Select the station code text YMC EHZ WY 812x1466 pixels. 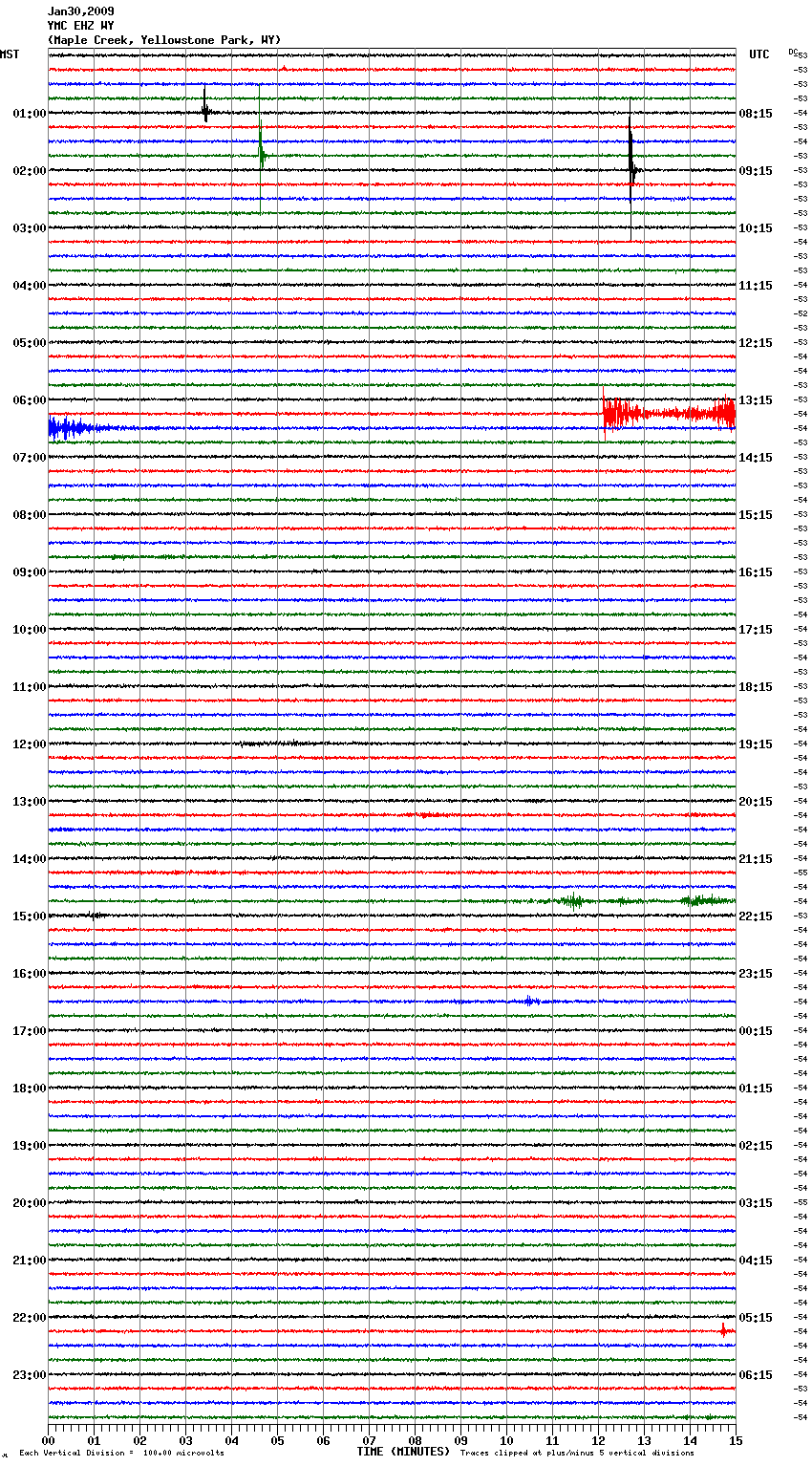click(x=80, y=26)
